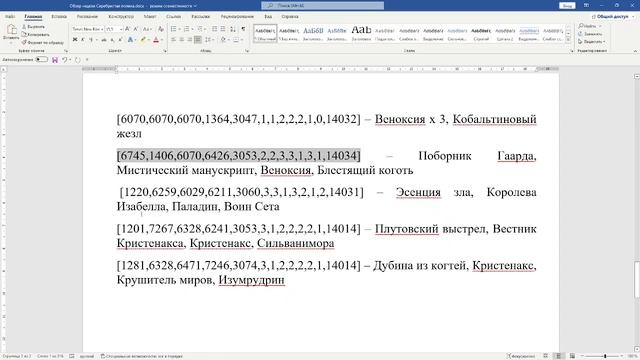
Task: Open the font size combo box
Action: 114,29
